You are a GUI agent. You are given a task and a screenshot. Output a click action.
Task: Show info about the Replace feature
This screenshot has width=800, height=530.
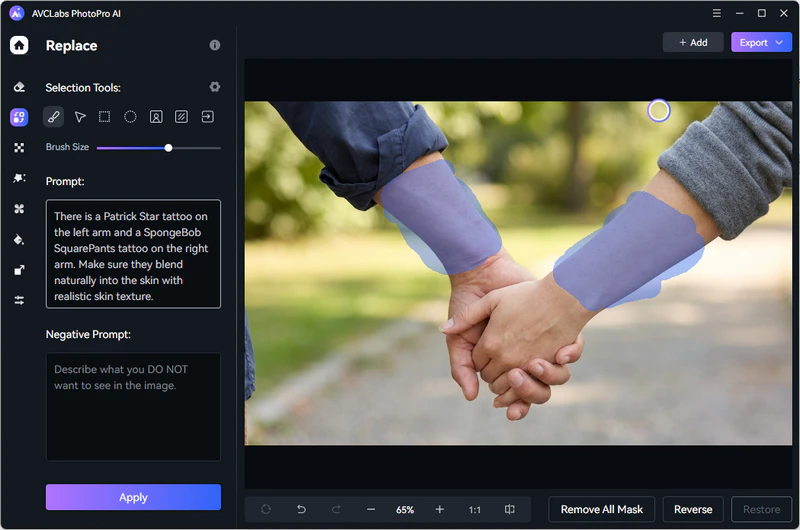tap(214, 45)
